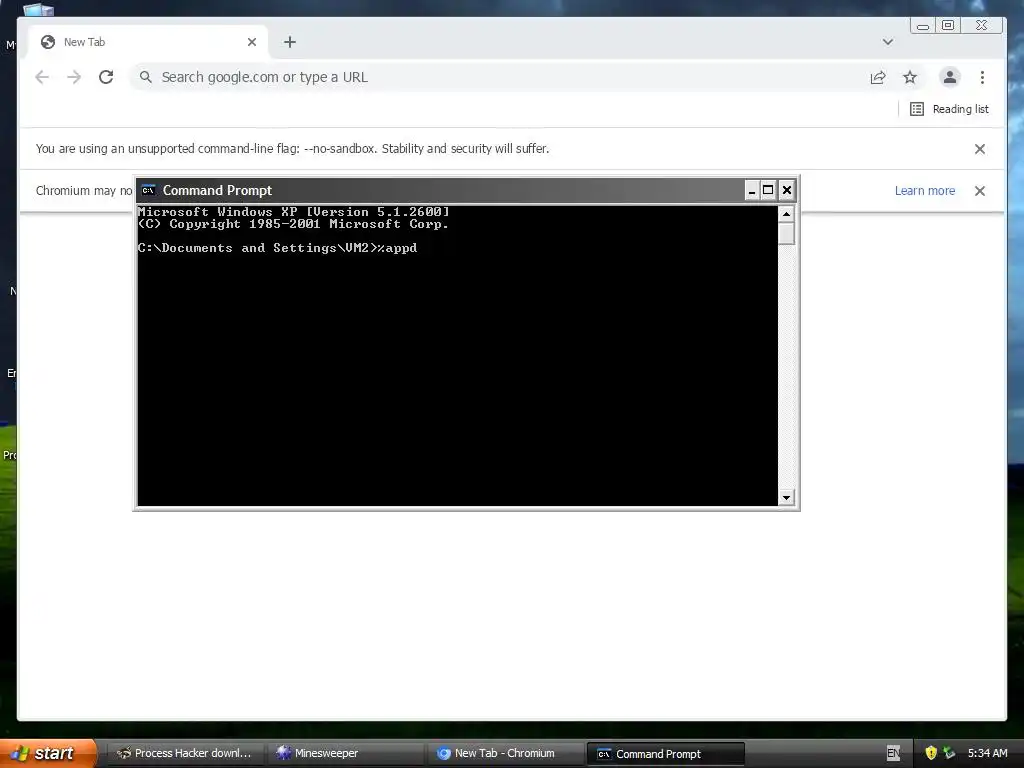Click the search magnifier icon in address bar
The height and width of the screenshot is (768, 1024).
click(146, 77)
